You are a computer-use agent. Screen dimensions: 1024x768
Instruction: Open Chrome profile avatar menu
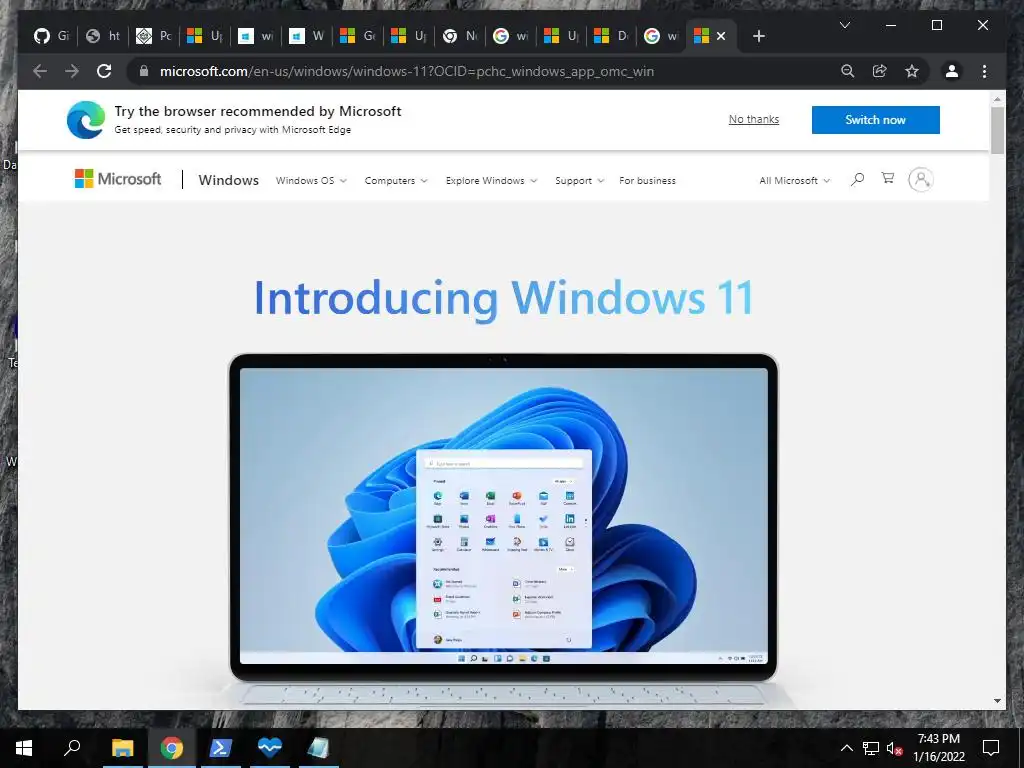(952, 71)
